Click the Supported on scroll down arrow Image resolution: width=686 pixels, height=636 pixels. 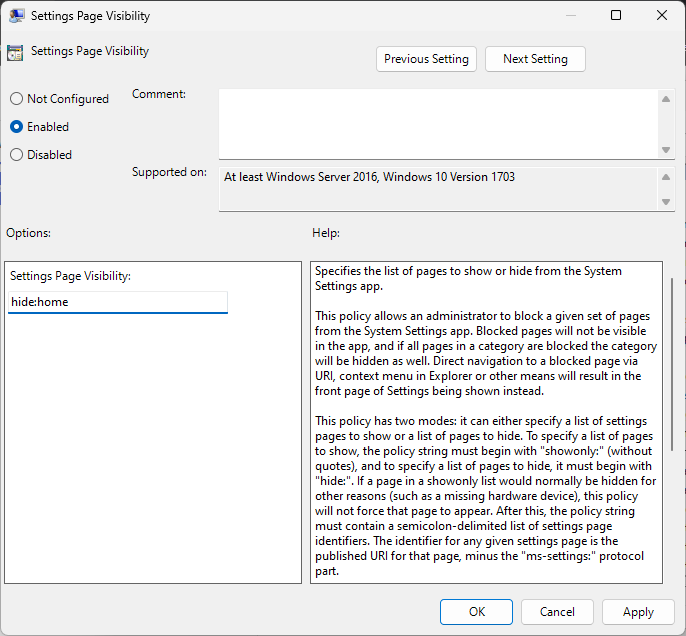click(666, 202)
